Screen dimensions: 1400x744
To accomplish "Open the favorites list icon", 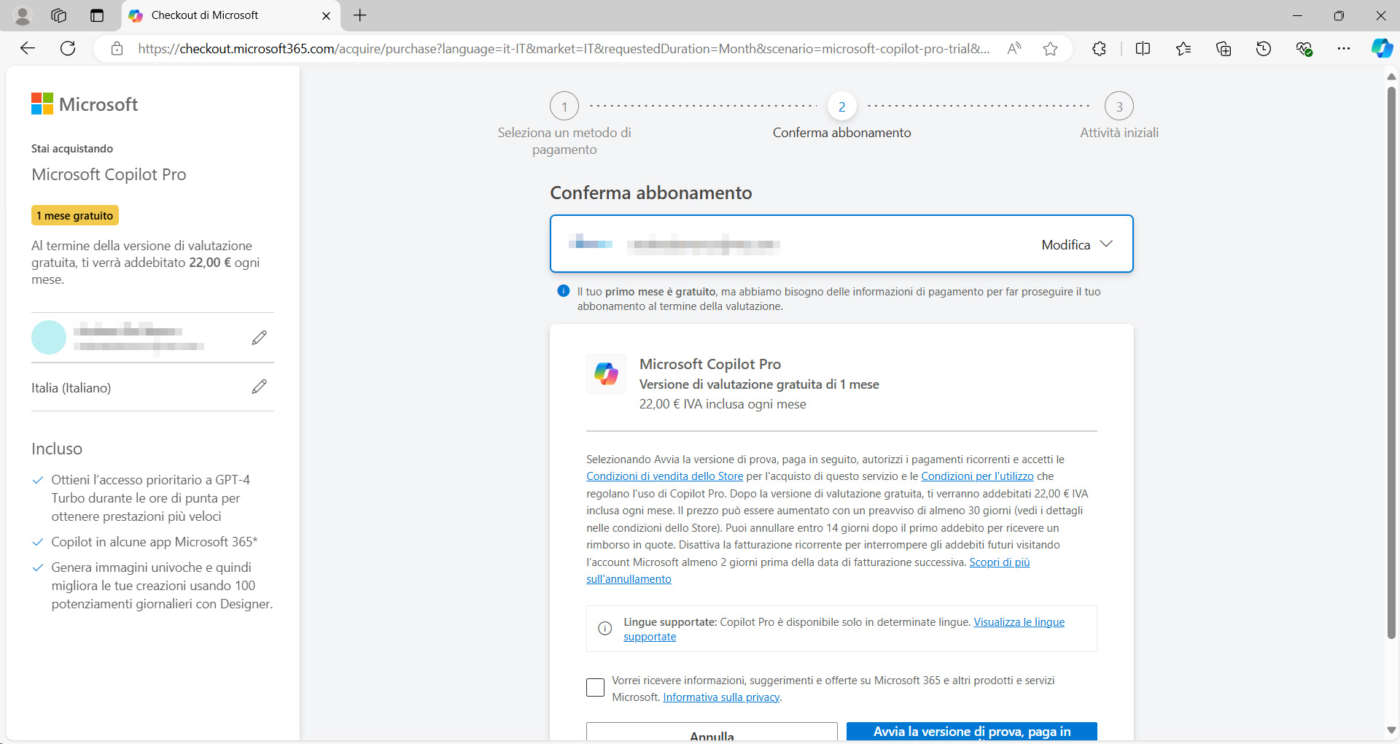I will [1184, 48].
